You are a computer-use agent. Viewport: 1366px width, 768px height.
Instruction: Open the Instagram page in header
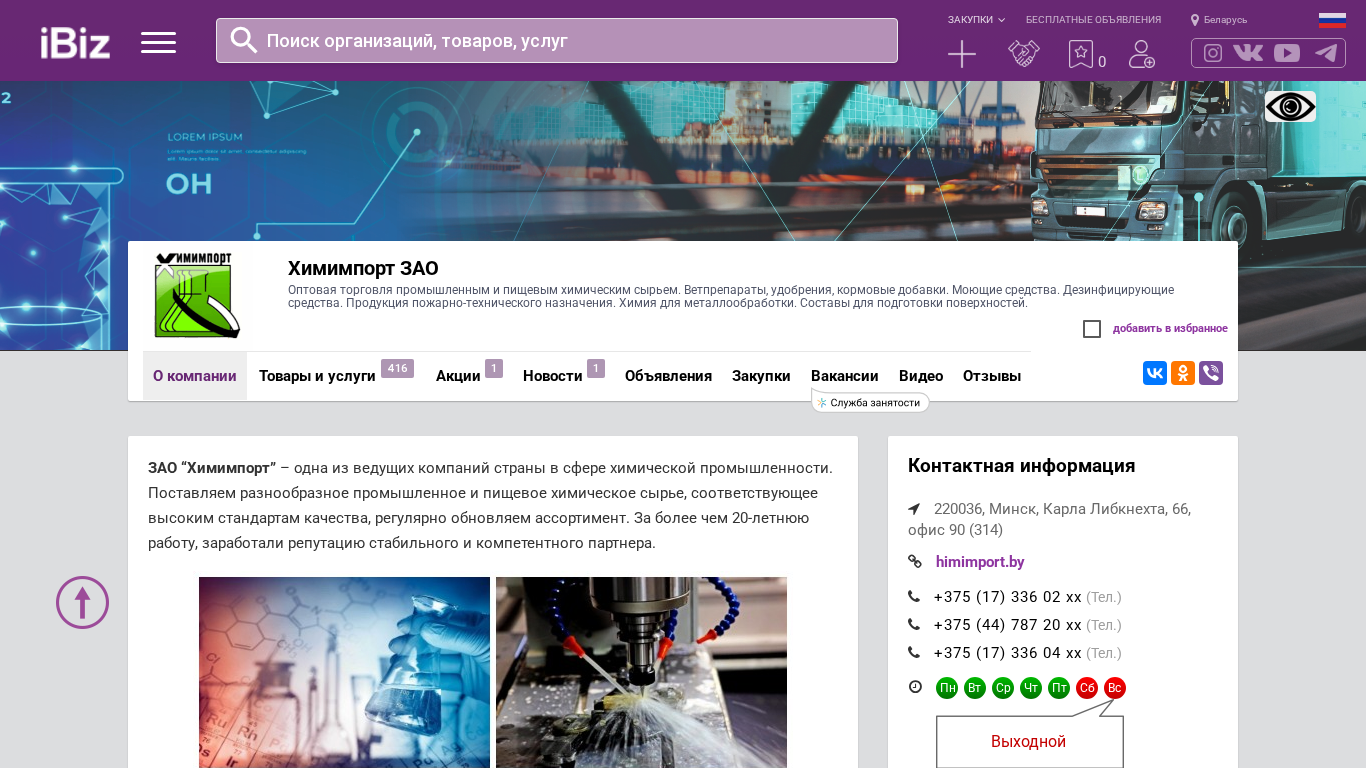click(1213, 53)
